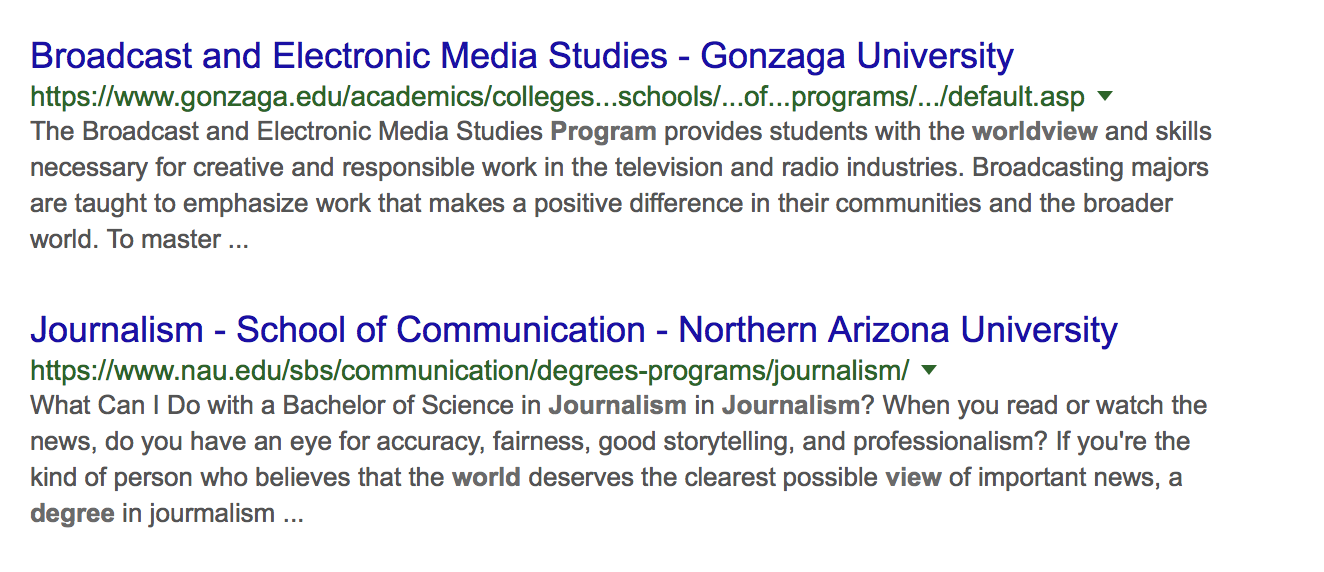
Task: Click "School of Communication" in the result title
Action: [441, 330]
